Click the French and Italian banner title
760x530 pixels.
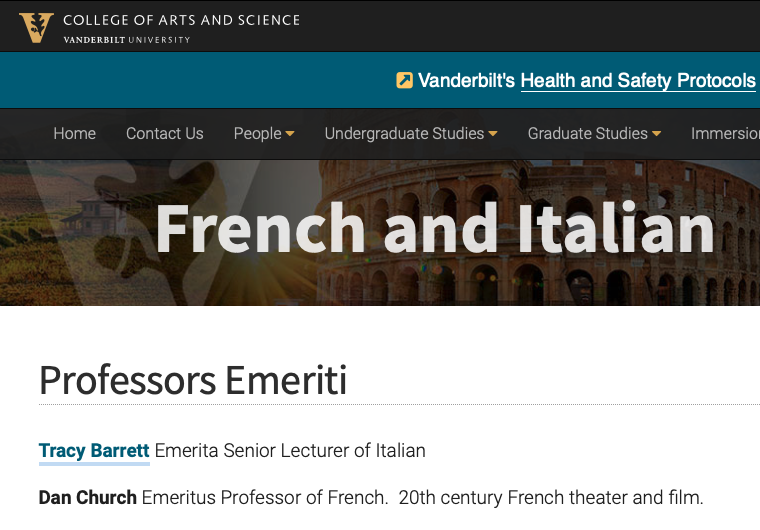(x=434, y=229)
